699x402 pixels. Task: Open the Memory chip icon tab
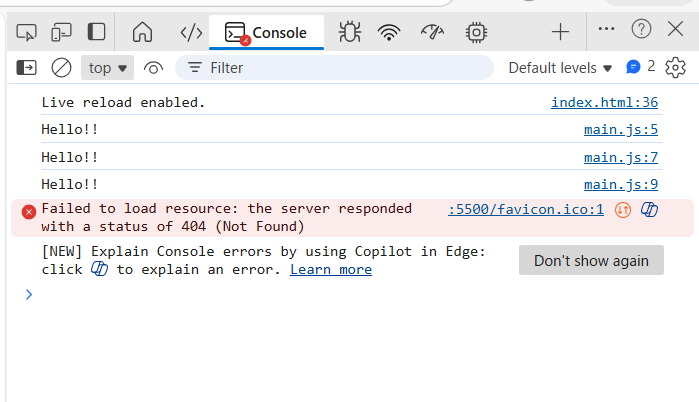pos(476,33)
